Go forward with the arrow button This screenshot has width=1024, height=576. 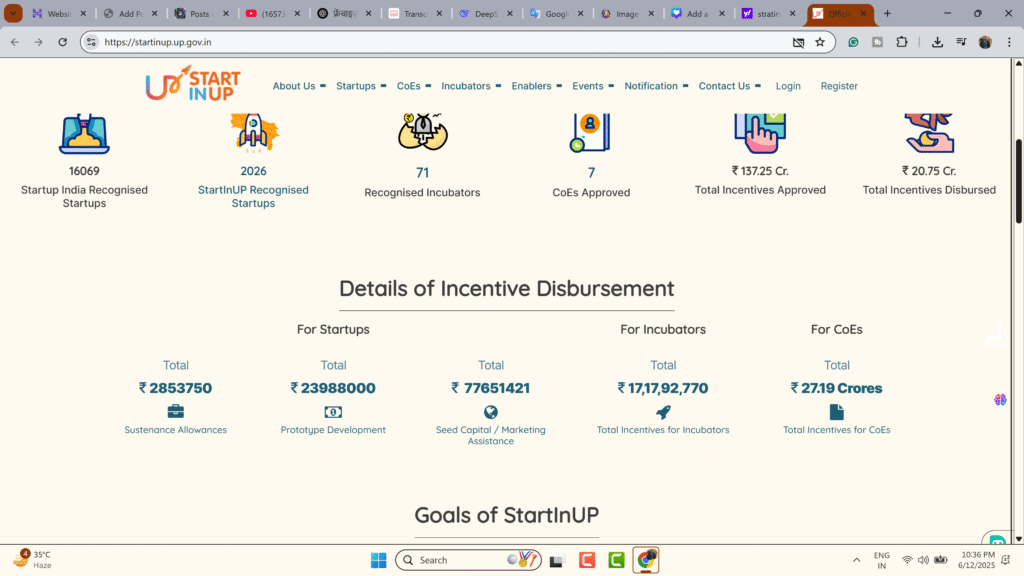39,42
